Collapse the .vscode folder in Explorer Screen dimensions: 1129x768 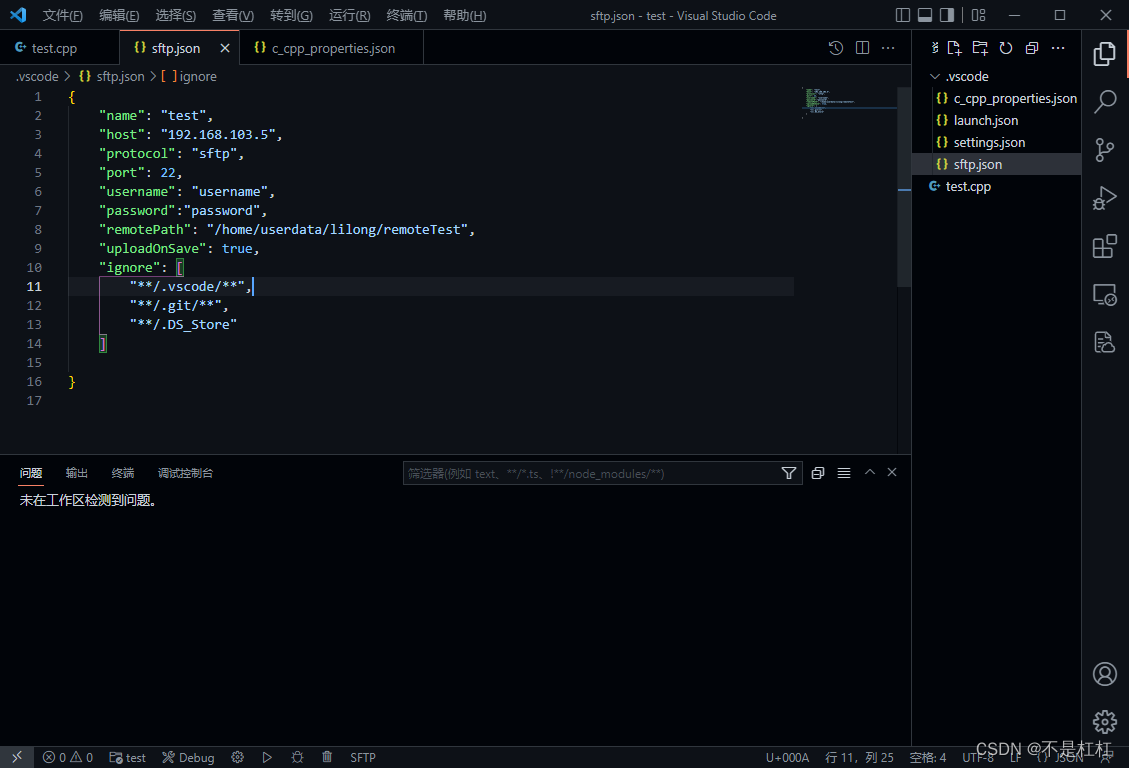click(933, 76)
